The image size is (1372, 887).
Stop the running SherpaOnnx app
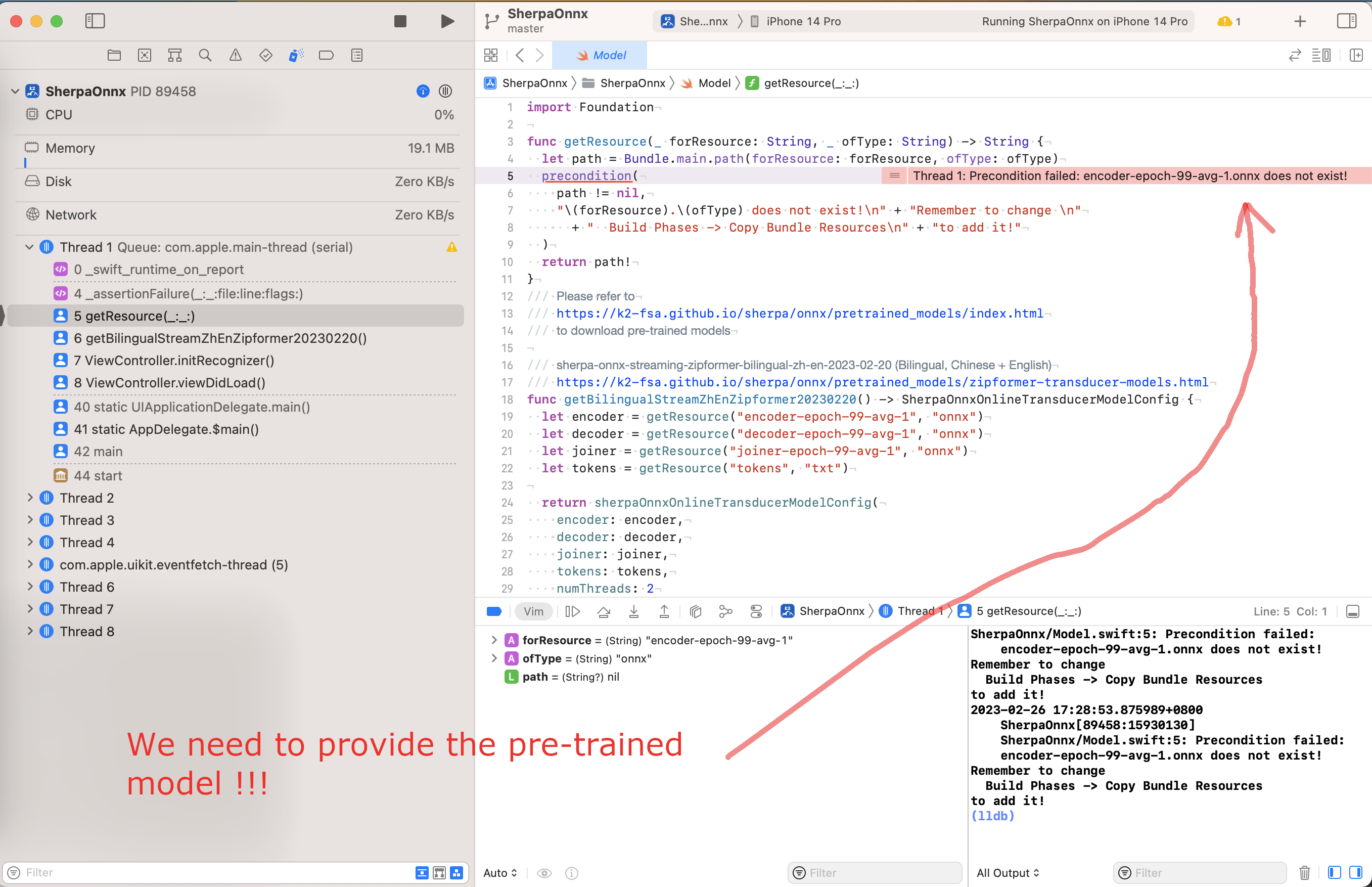tap(400, 21)
